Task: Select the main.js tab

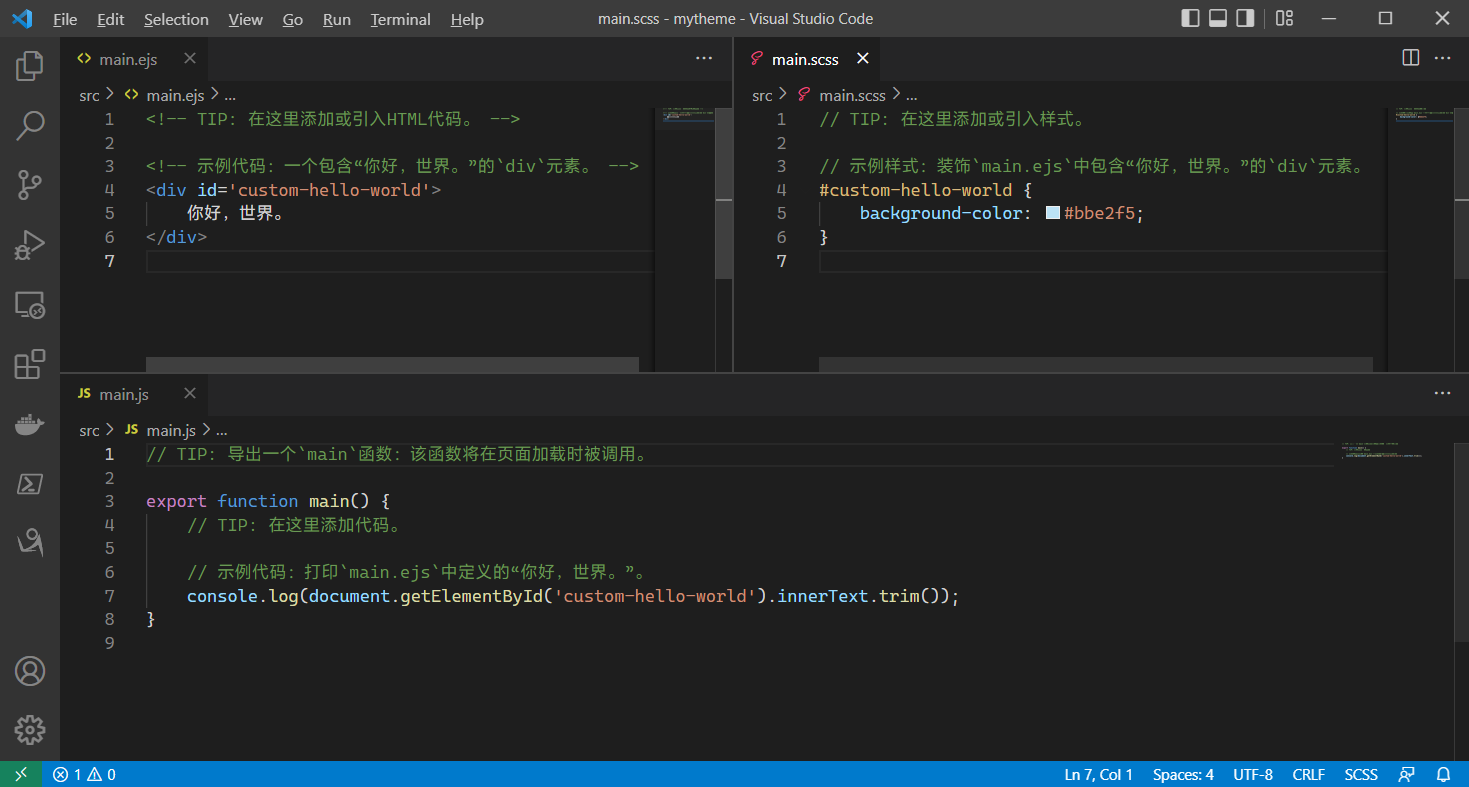Action: click(134, 393)
